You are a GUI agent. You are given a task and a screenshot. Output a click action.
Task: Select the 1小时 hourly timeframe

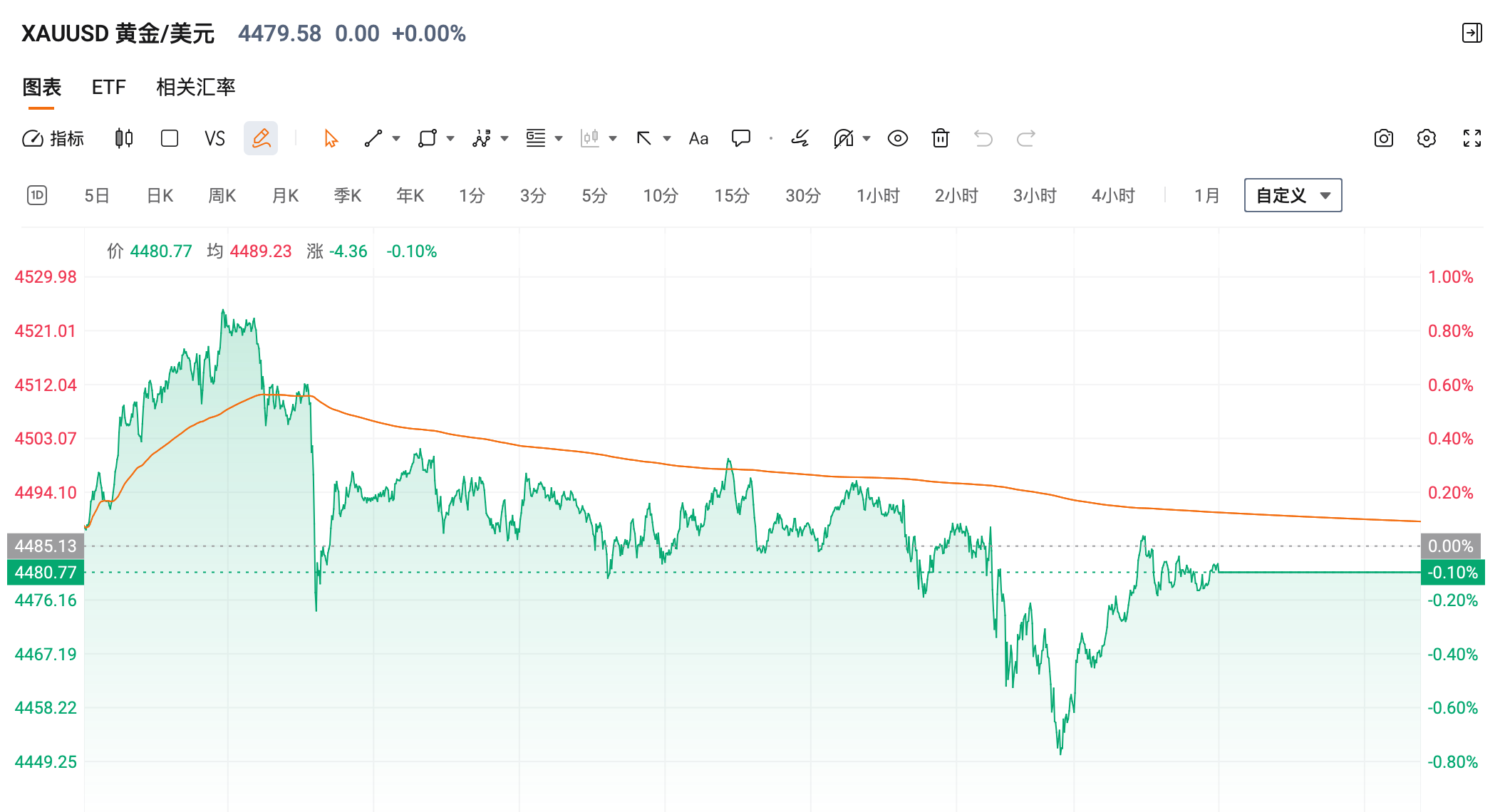pos(878,194)
